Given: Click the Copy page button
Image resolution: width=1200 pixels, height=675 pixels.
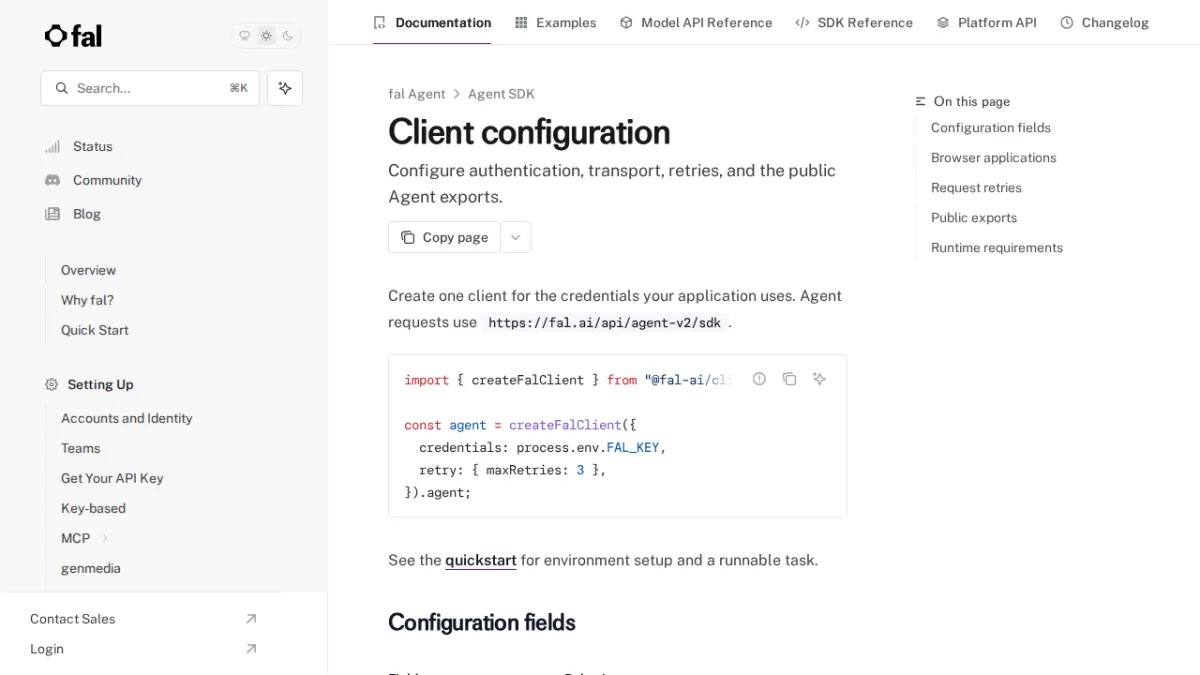Looking at the screenshot, I should [x=444, y=237].
